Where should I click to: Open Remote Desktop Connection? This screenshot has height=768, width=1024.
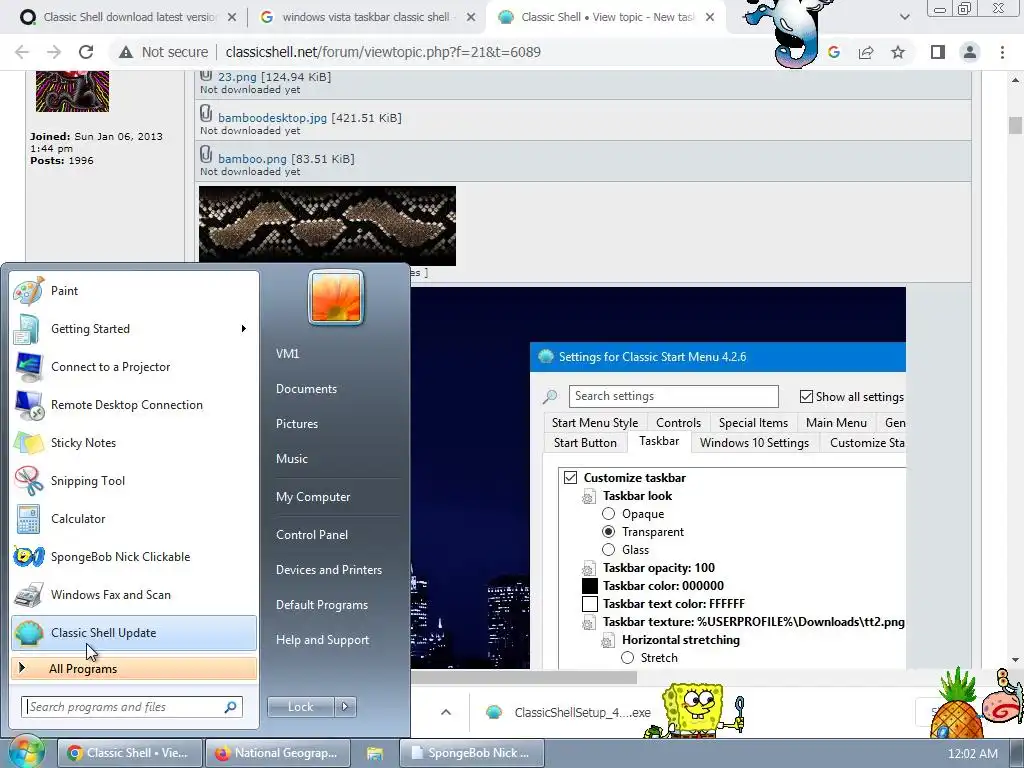[x=134, y=405]
